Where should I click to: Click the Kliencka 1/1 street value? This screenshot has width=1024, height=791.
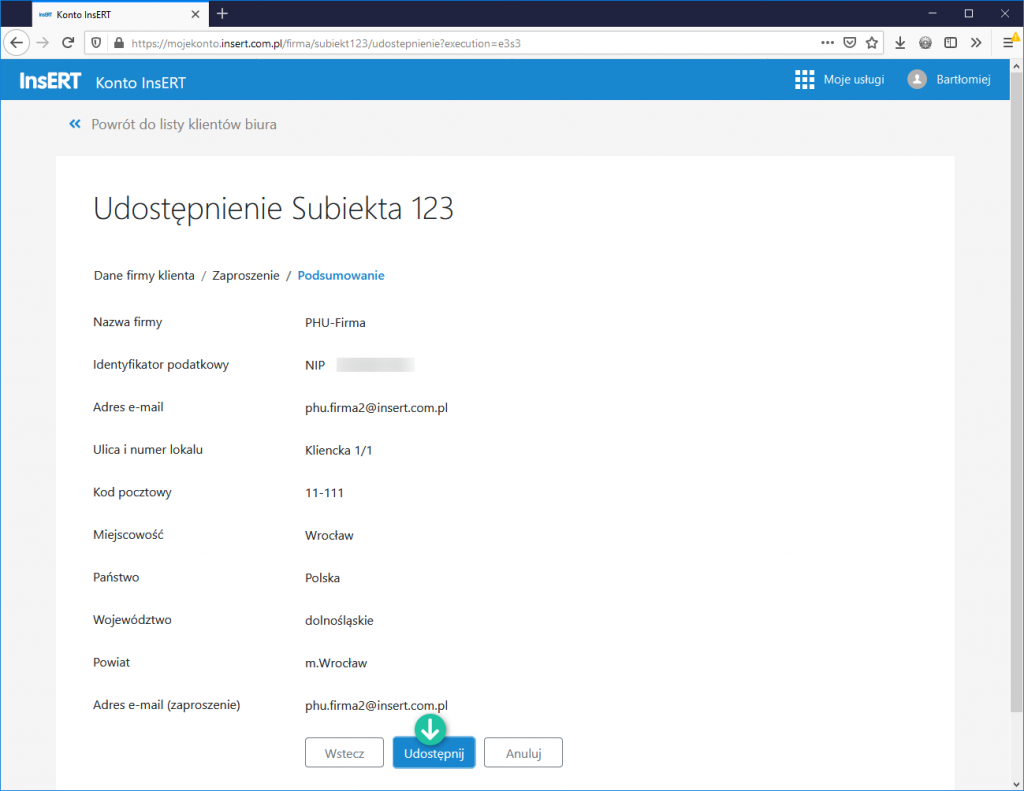click(x=338, y=450)
